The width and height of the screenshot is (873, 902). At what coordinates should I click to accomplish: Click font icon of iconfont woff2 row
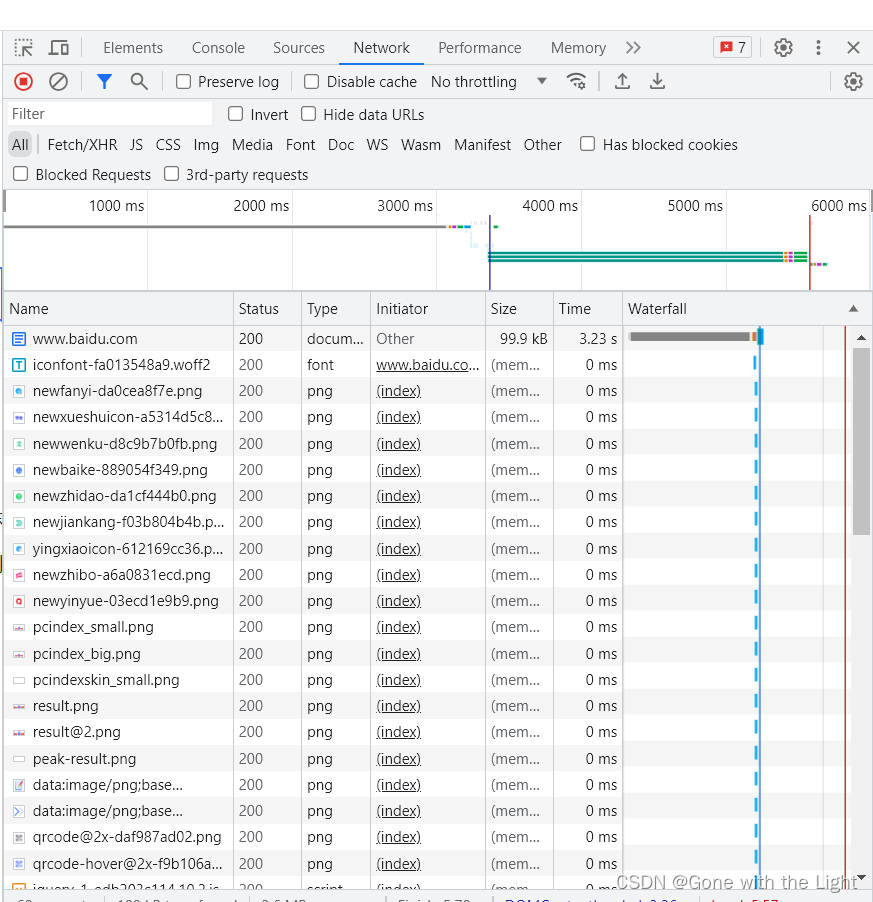click(19, 365)
